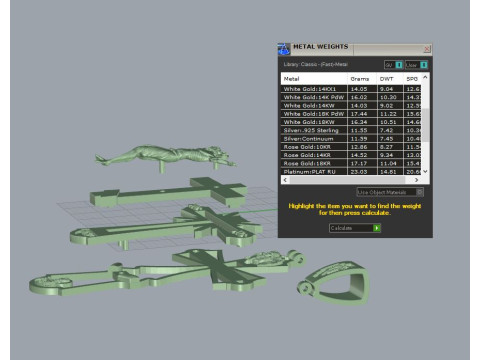Viewport: 480px width, 360px height.
Task: Click the horizontal scrollbar thumb
Action: [347, 180]
